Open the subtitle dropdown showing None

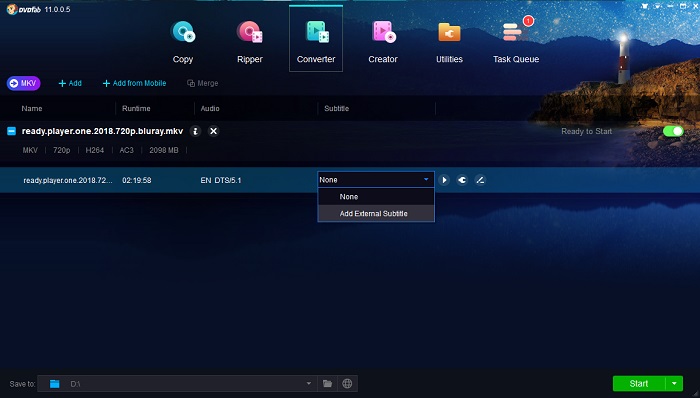(x=375, y=180)
